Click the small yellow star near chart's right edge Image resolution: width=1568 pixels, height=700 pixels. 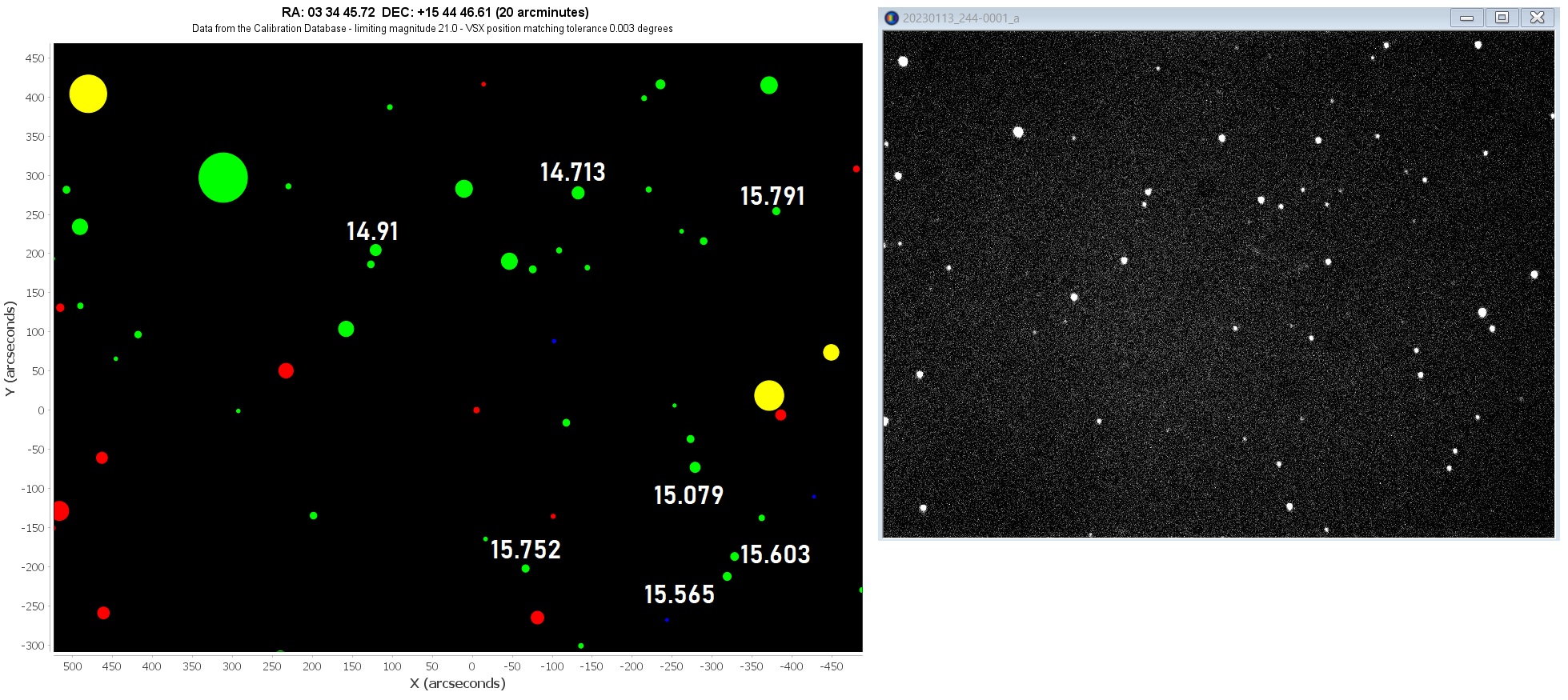click(x=831, y=353)
